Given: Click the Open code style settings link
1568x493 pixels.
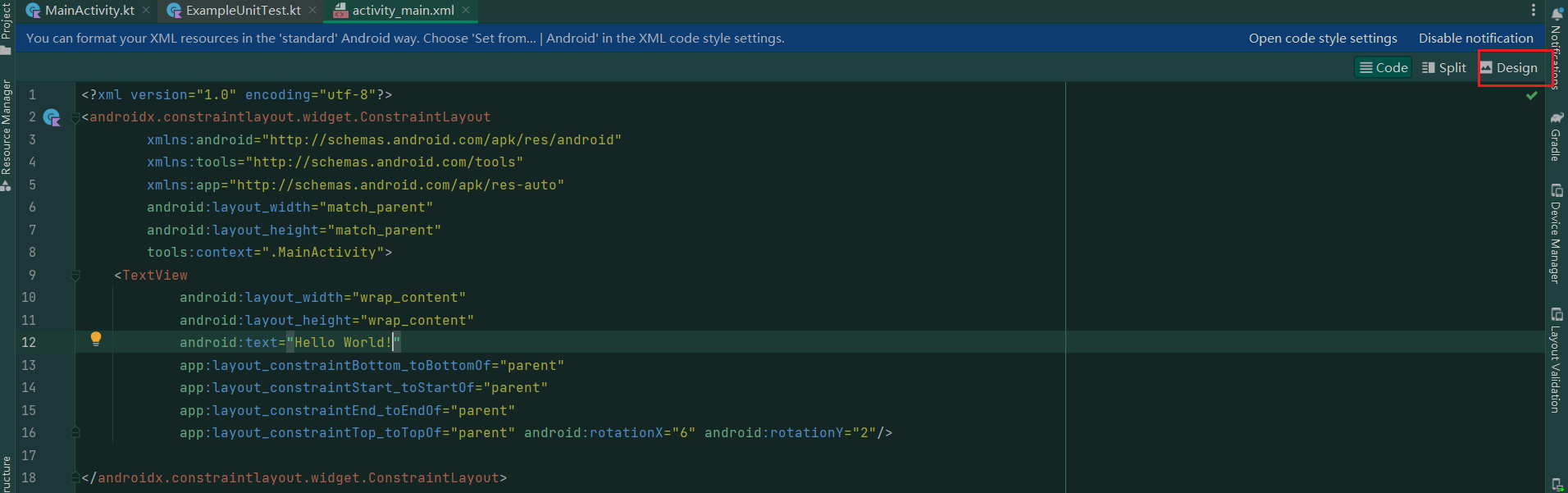Looking at the screenshot, I should click(1323, 39).
